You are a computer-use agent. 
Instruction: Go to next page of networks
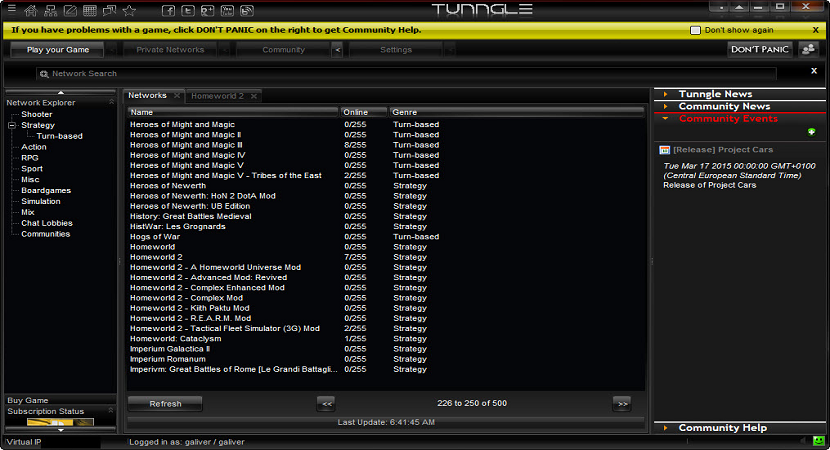coord(622,404)
